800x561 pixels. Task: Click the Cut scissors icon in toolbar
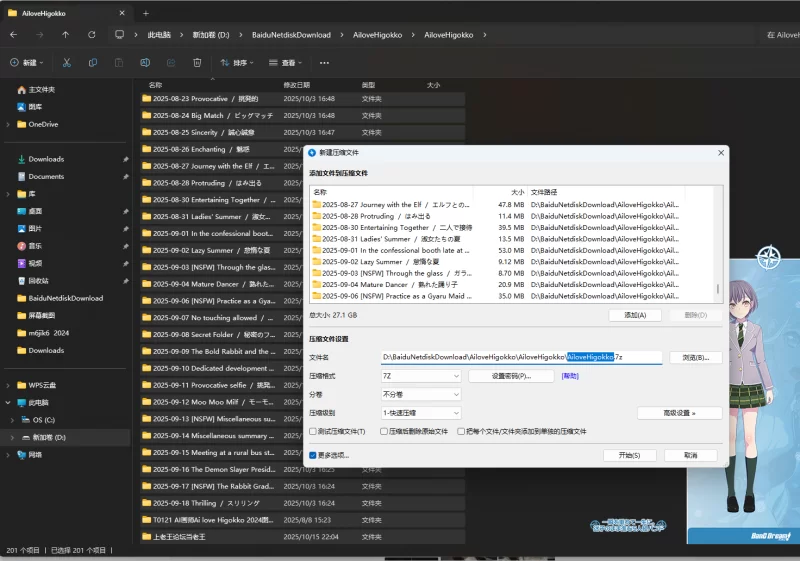[66, 62]
